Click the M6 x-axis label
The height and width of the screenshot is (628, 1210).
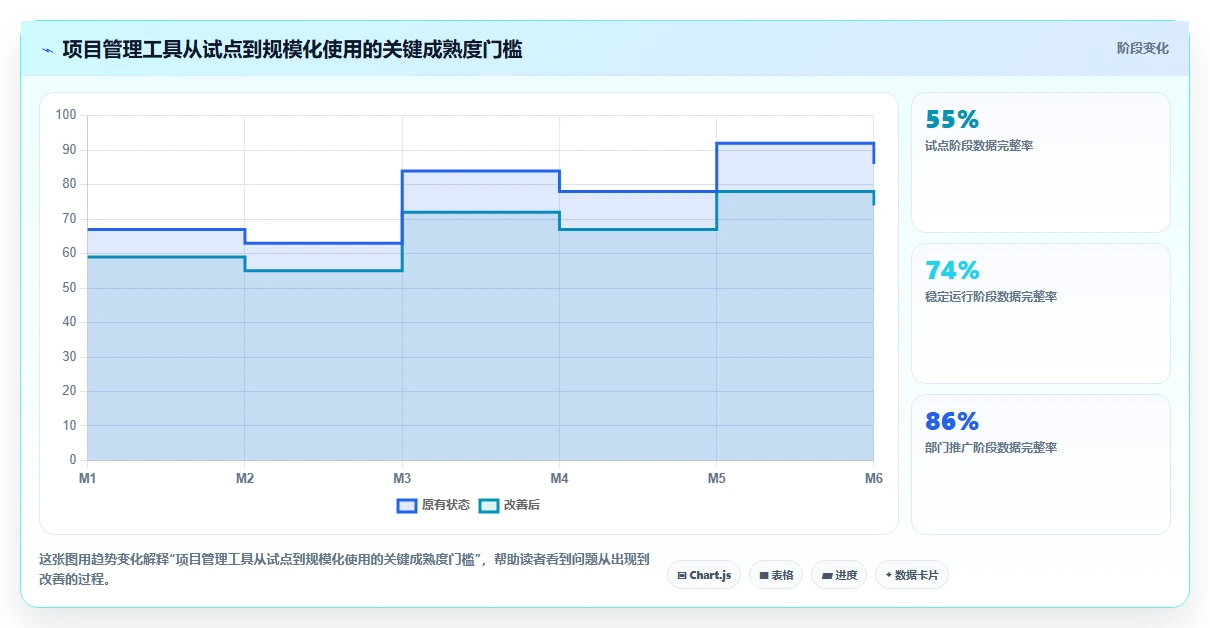(x=874, y=479)
